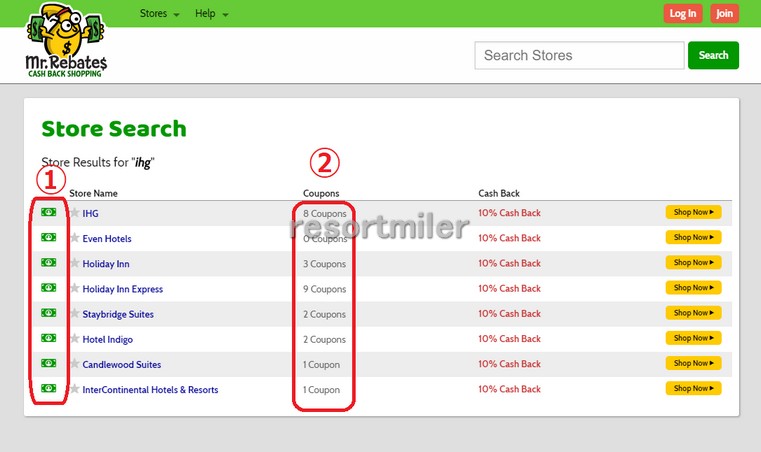Viewport: 761px width, 452px height.
Task: Click the Join button
Action: (x=724, y=13)
